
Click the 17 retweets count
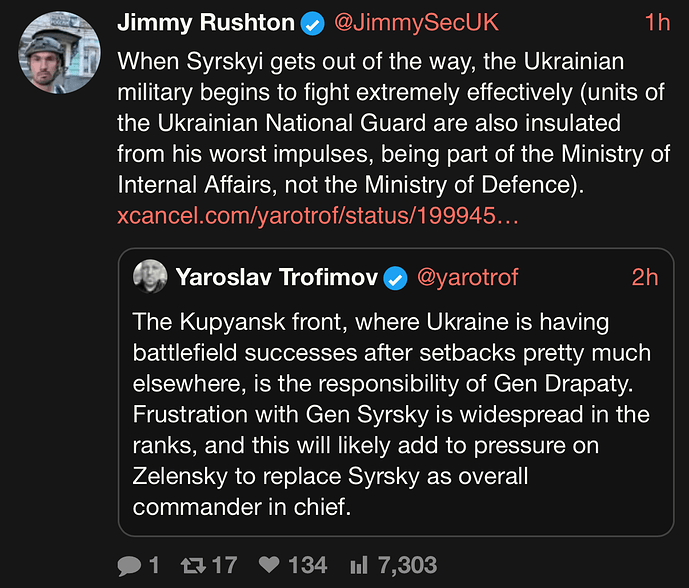tap(224, 566)
